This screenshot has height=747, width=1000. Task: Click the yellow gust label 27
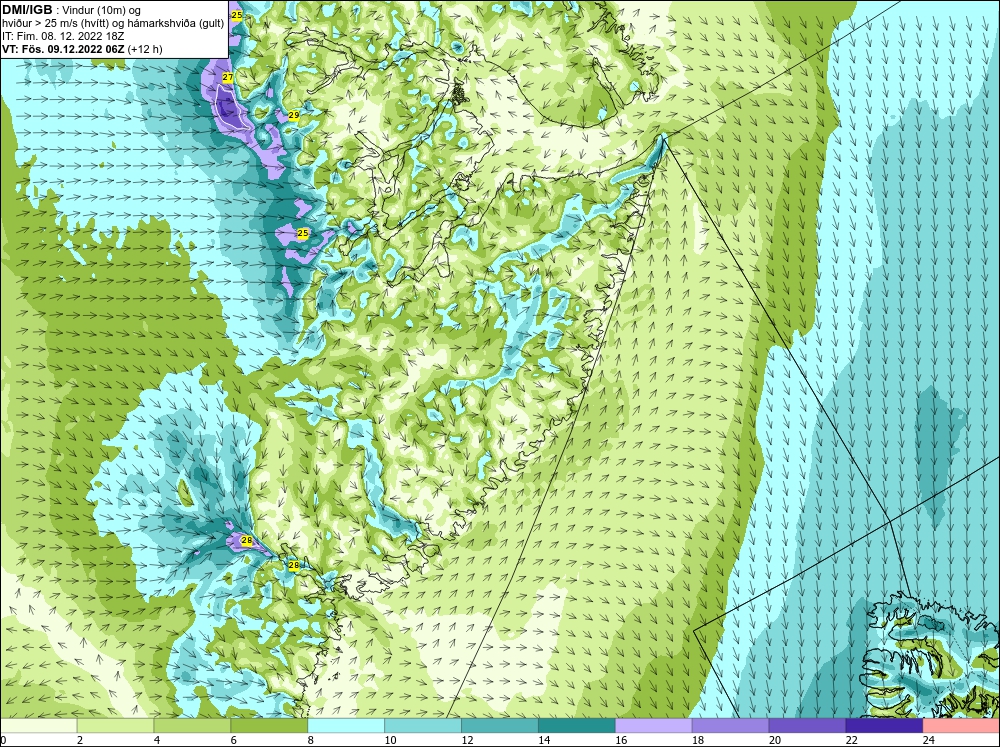click(228, 77)
